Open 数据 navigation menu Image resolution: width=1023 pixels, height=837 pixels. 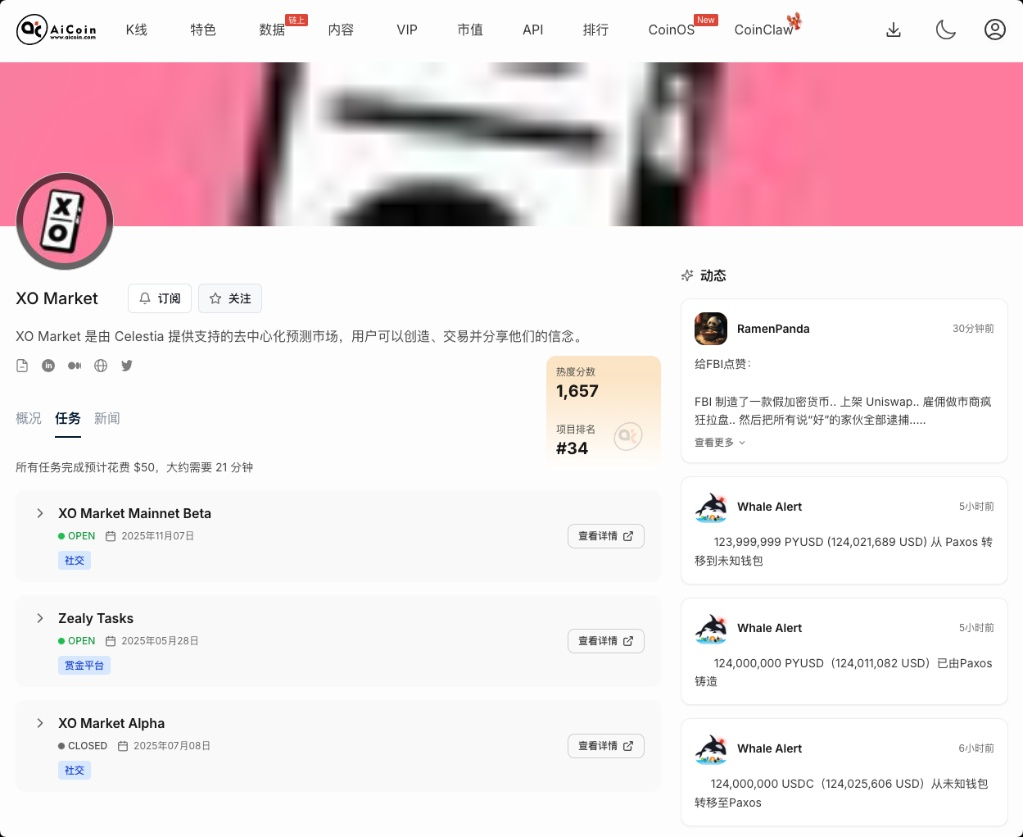tap(272, 30)
